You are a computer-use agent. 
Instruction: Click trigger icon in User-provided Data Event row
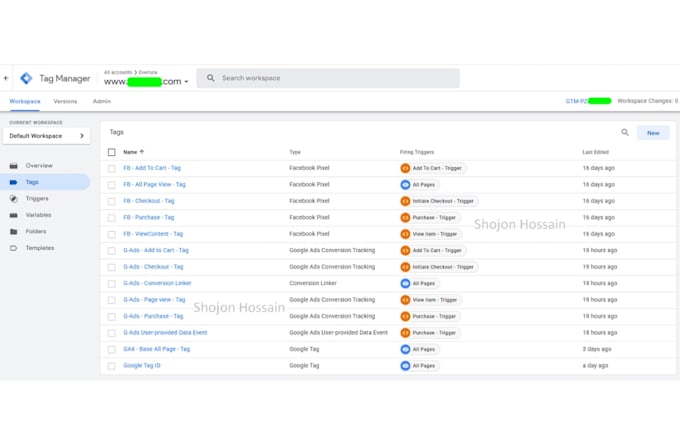(405, 333)
